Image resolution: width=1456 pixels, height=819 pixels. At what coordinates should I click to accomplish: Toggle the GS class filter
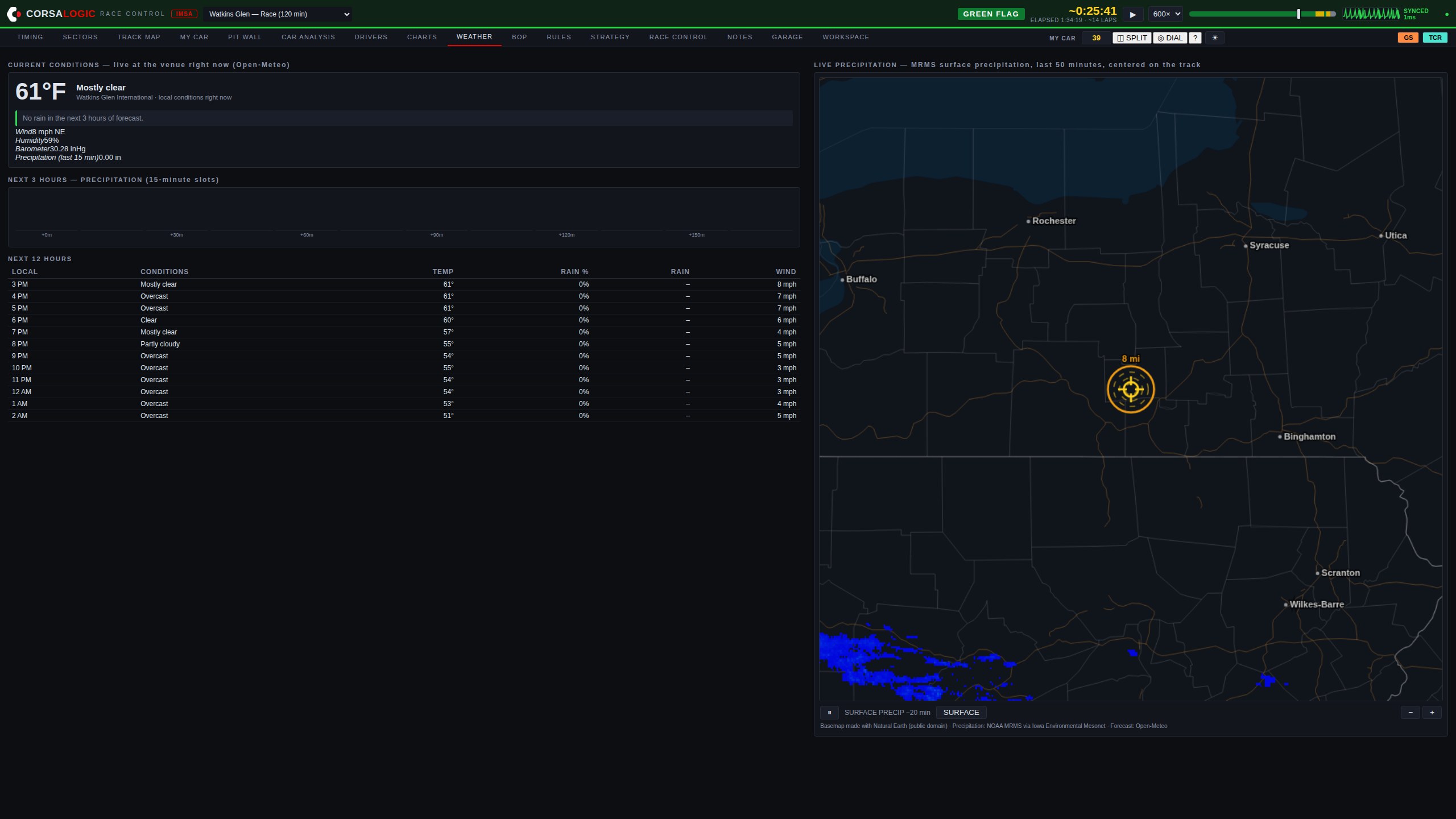(x=1408, y=38)
